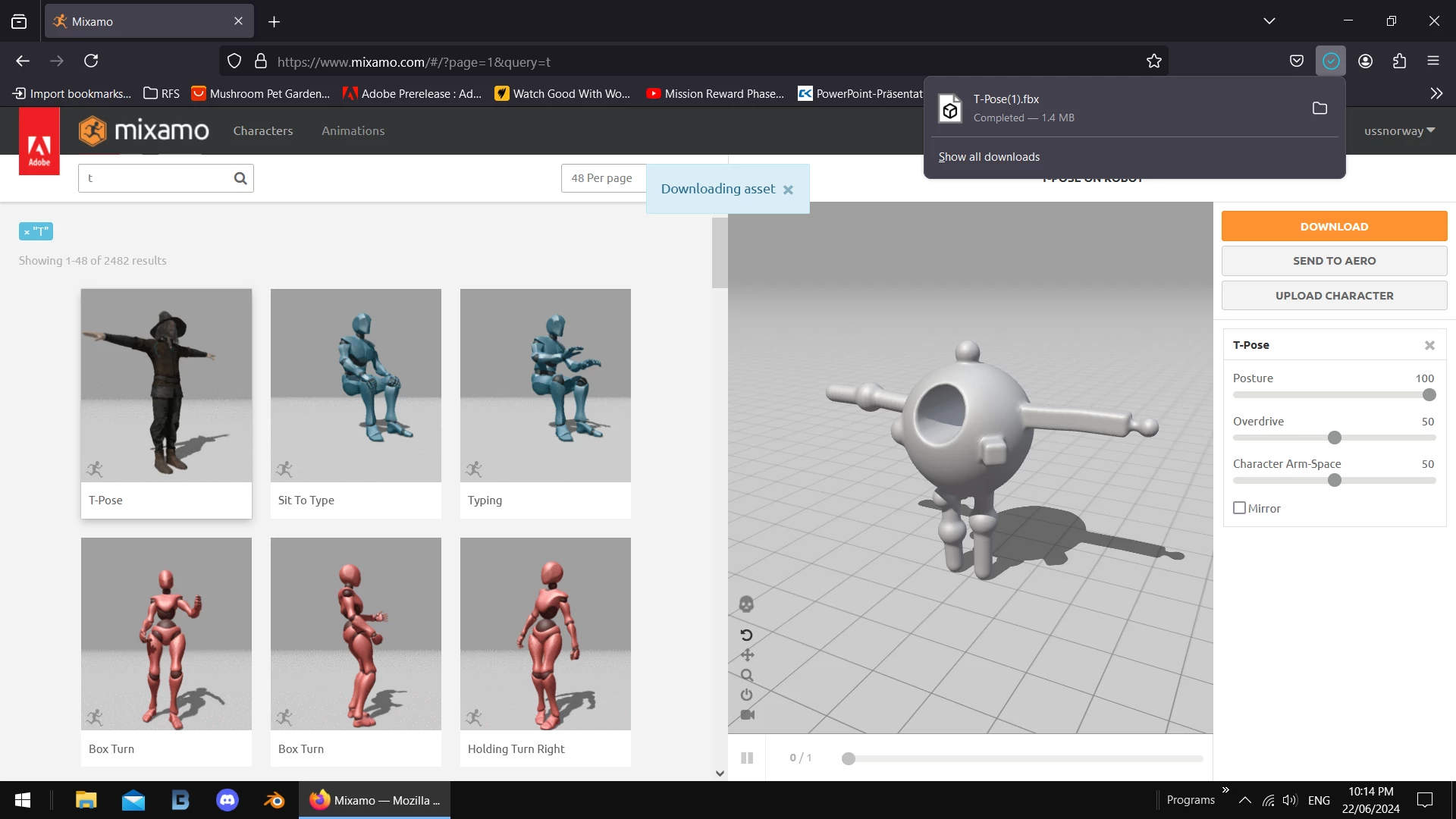
Task: Click the reset camera rotation icon
Action: [746, 635]
